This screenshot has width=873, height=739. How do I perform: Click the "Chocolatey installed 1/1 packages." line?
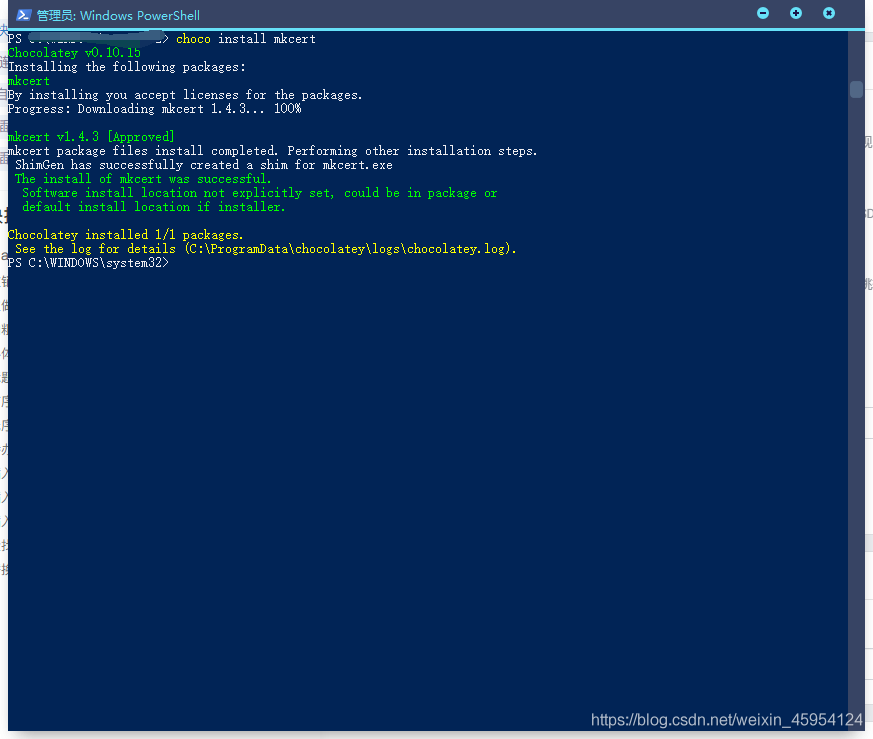click(x=126, y=235)
